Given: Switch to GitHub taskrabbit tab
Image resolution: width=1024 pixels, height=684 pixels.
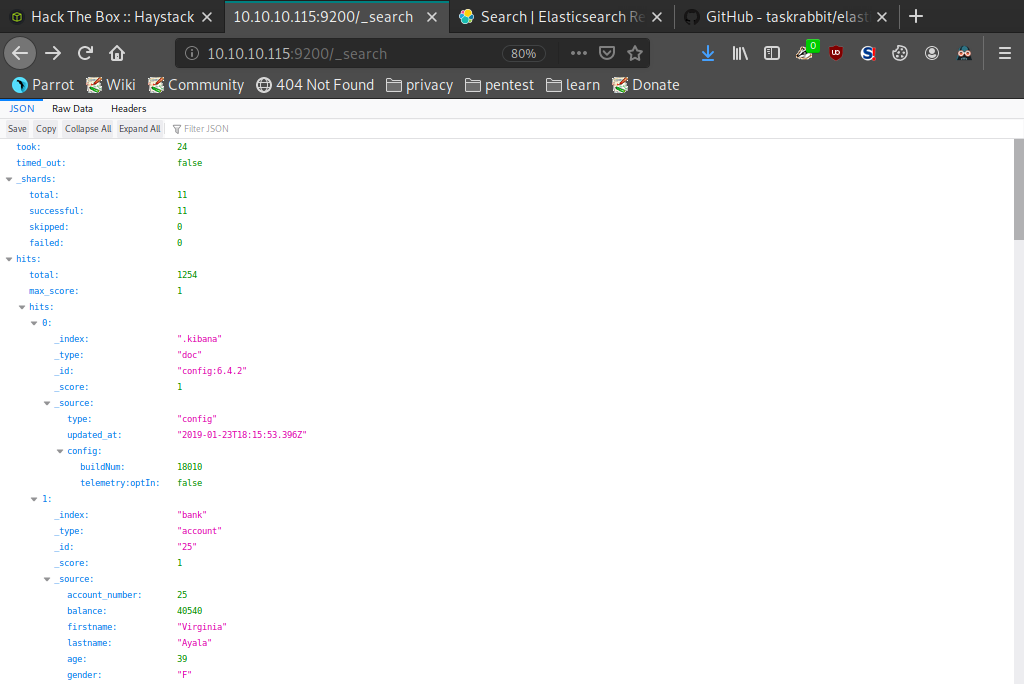Looking at the screenshot, I should tap(786, 17).
